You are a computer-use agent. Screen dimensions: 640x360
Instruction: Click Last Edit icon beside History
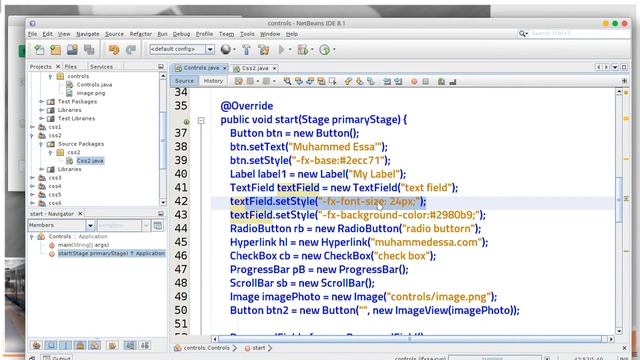[x=239, y=81]
